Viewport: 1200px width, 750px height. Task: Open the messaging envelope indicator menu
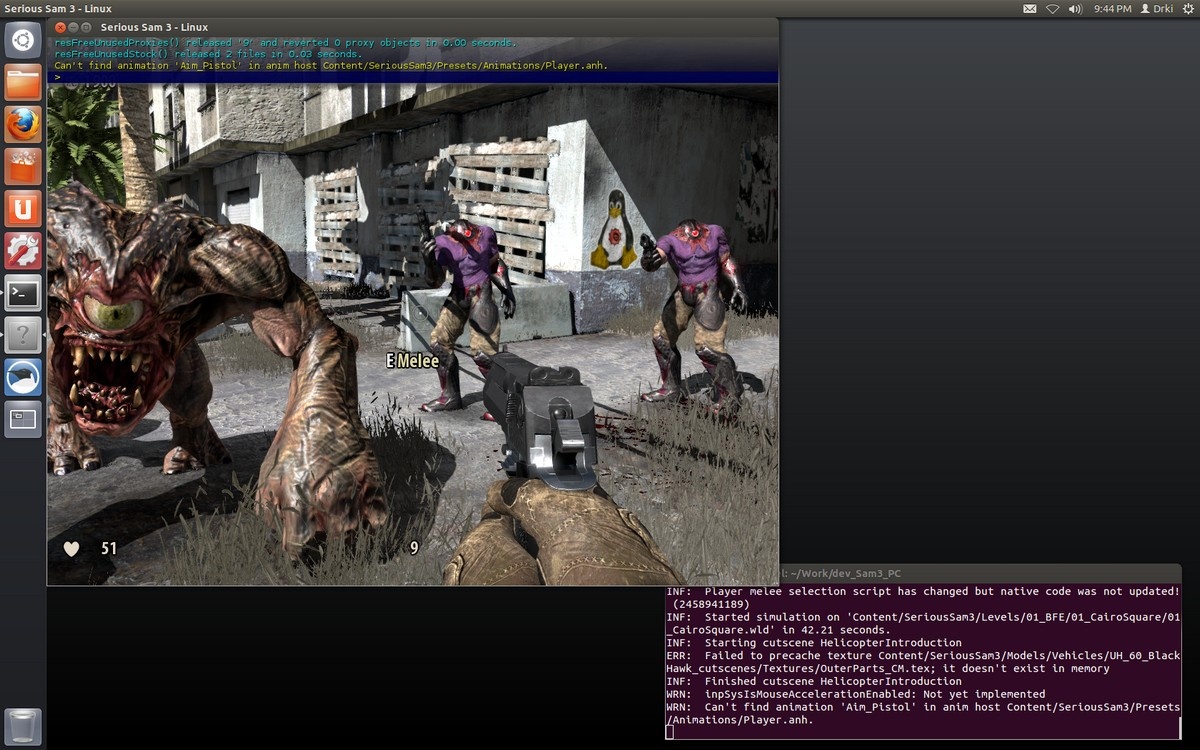pyautogui.click(x=1030, y=9)
